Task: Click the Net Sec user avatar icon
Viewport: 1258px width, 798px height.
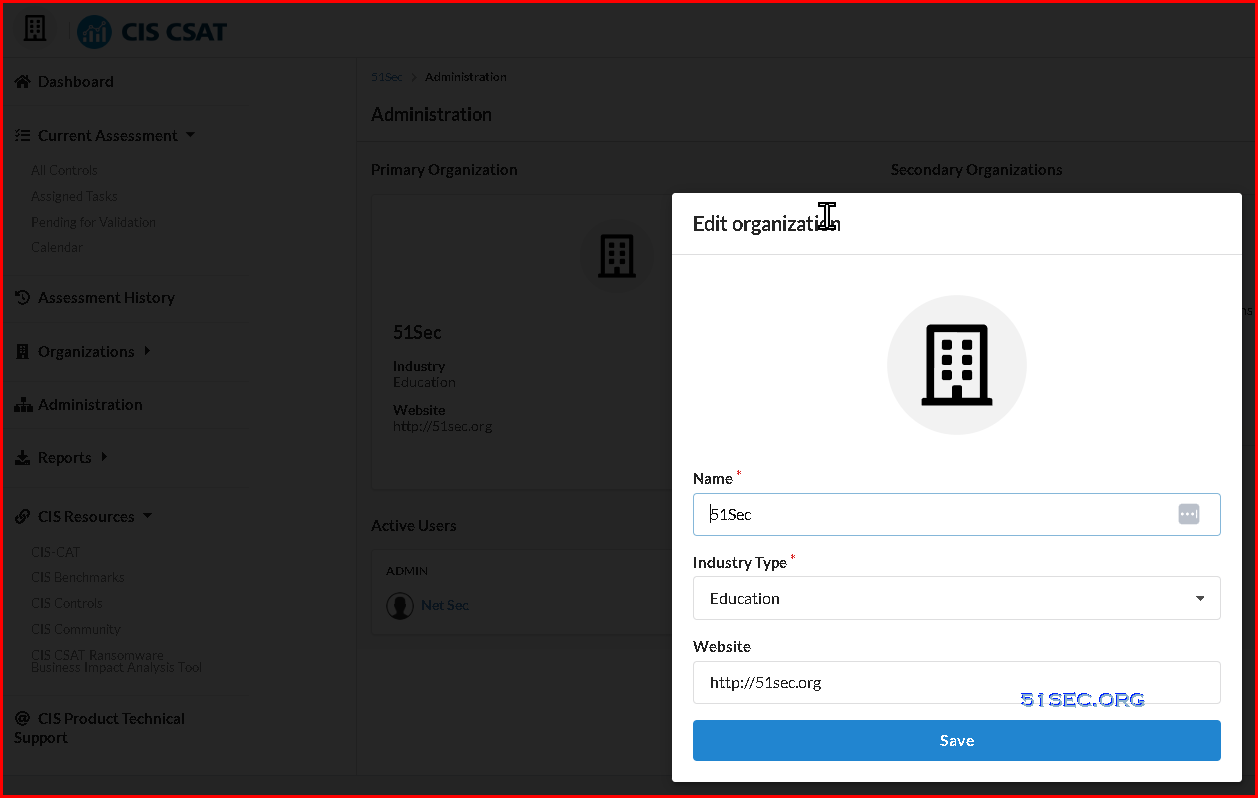Action: click(x=400, y=605)
